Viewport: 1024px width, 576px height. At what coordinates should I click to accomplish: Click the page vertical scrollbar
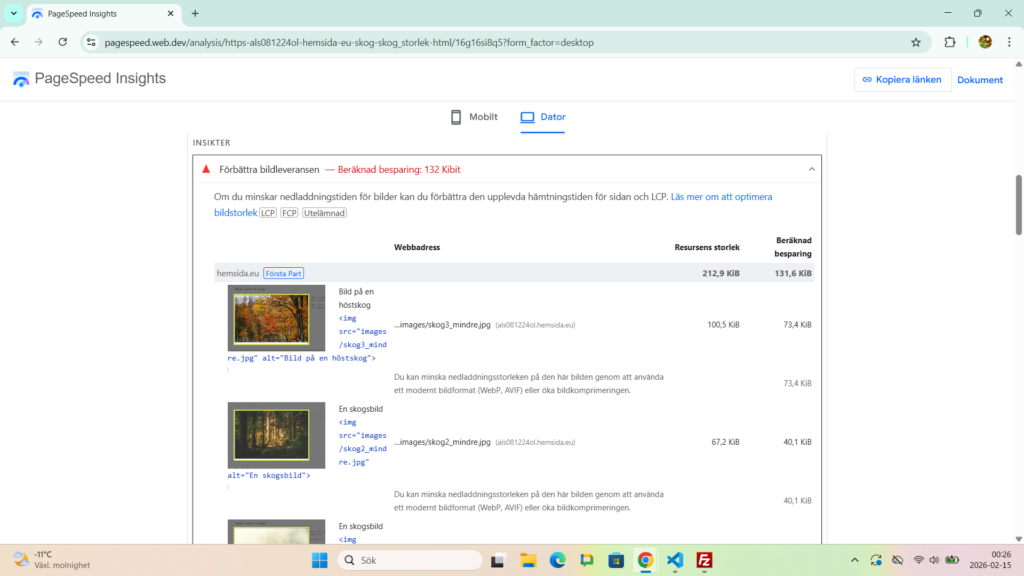(x=1019, y=205)
